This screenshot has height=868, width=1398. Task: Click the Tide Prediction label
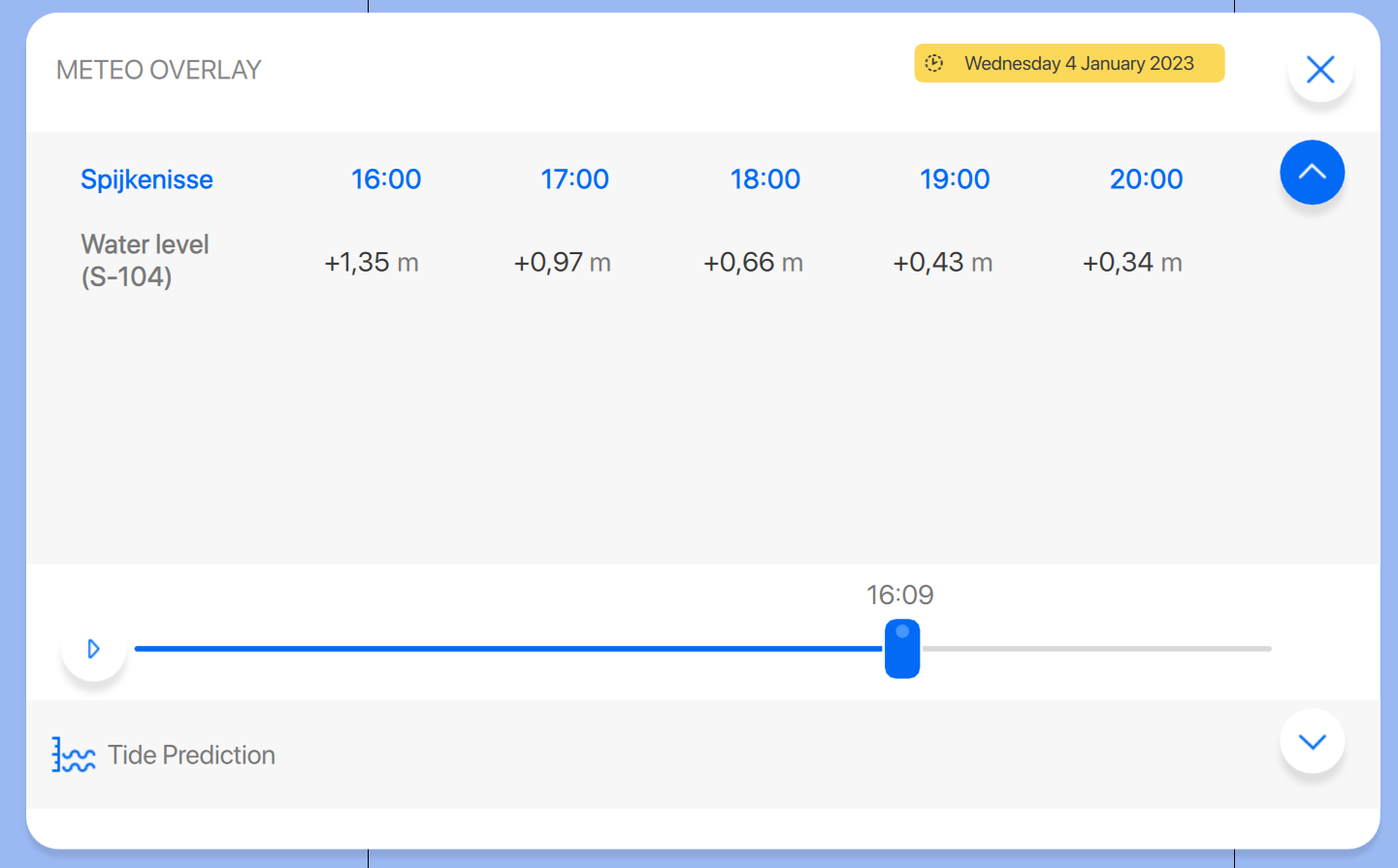coord(191,755)
